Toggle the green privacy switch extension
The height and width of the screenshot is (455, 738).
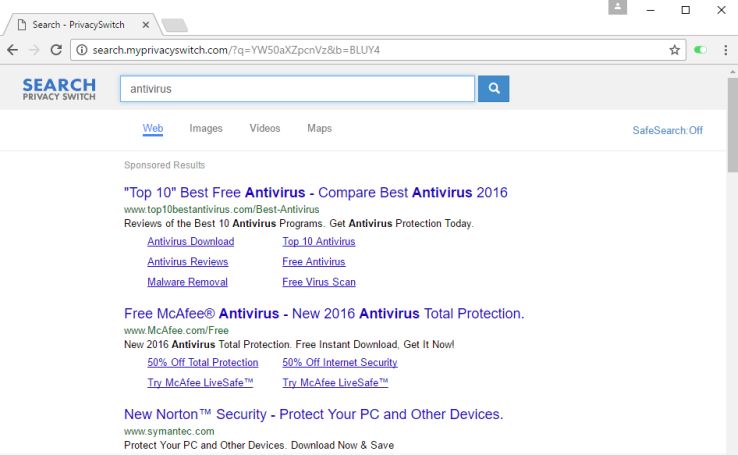coord(700,49)
